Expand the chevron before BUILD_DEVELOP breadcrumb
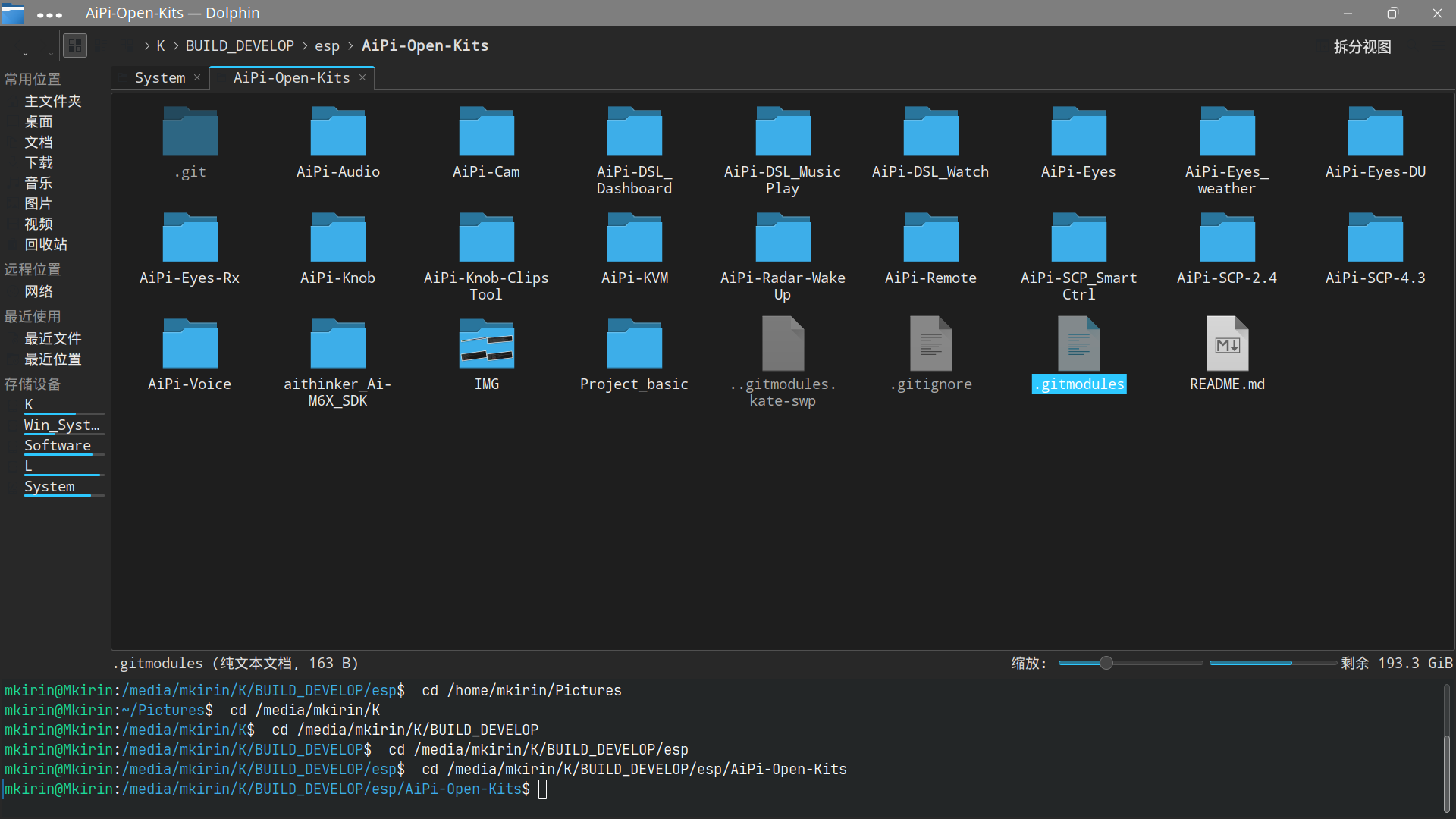The width and height of the screenshot is (1456, 819). (x=176, y=45)
